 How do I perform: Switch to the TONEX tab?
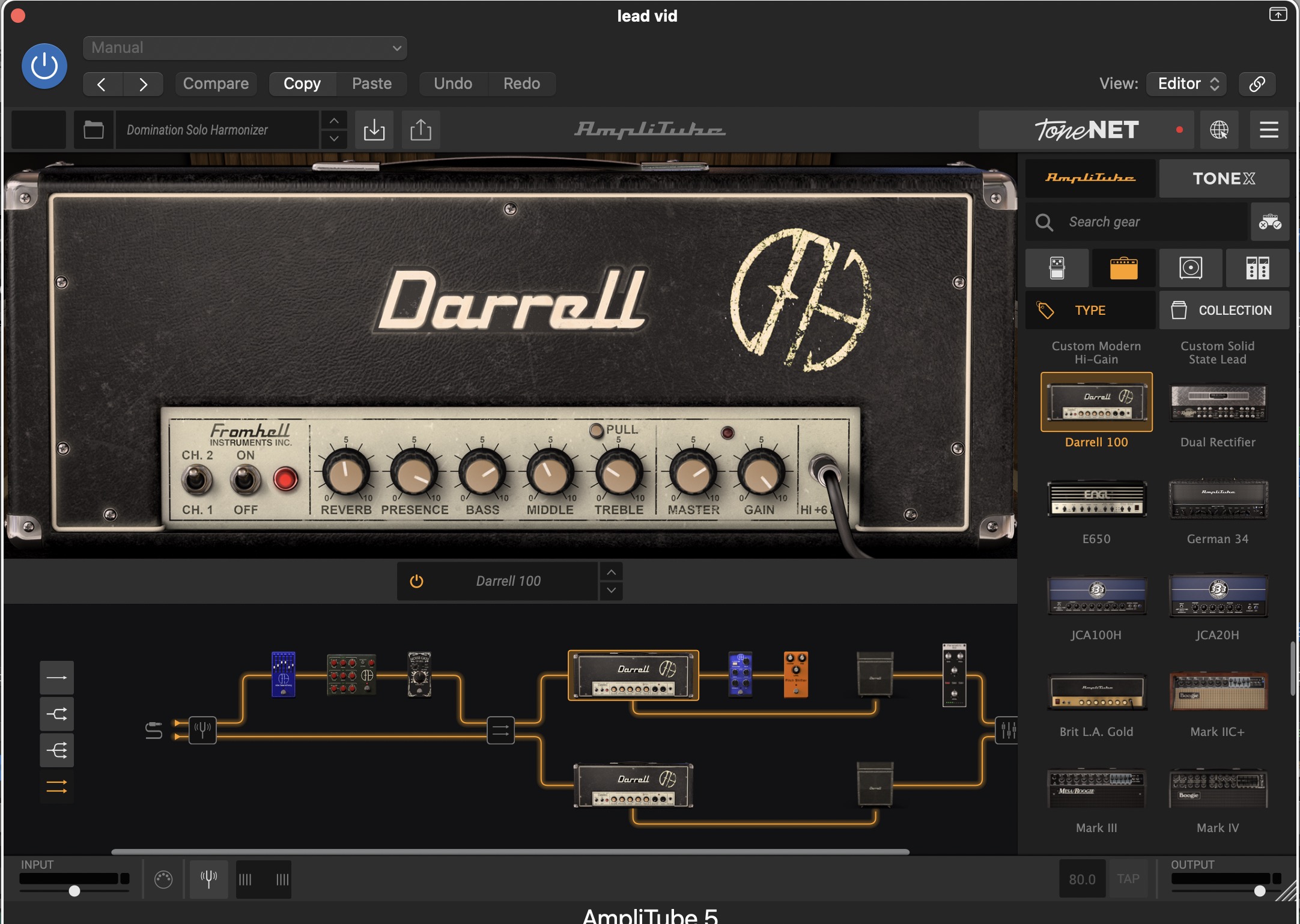click(1224, 178)
